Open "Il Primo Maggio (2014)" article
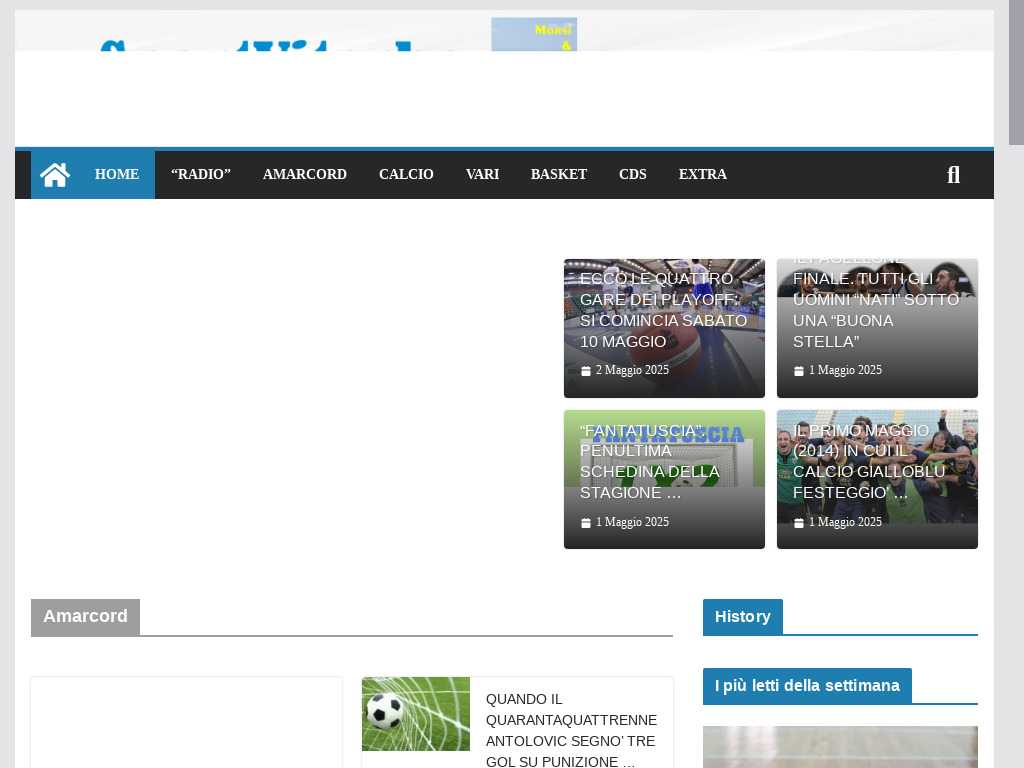1024x768 pixels. click(869, 462)
